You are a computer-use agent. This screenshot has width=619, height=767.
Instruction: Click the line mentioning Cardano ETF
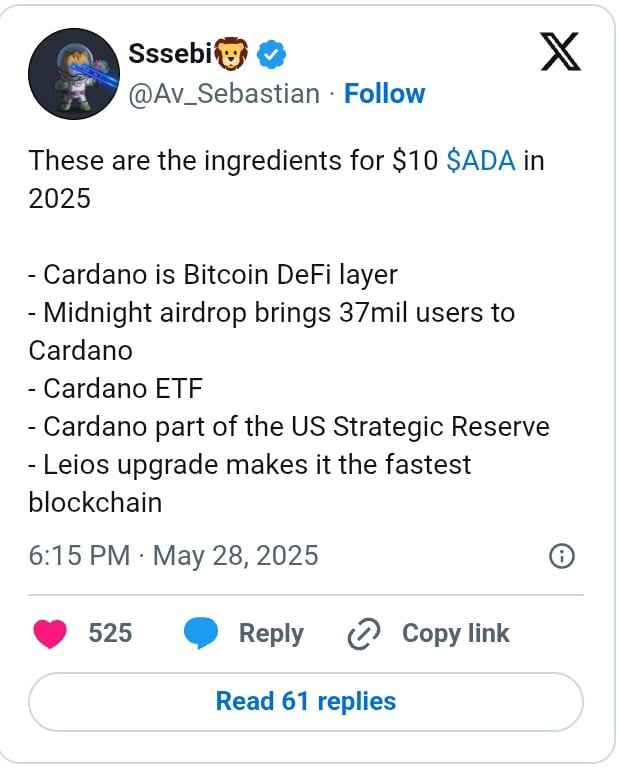click(115, 388)
